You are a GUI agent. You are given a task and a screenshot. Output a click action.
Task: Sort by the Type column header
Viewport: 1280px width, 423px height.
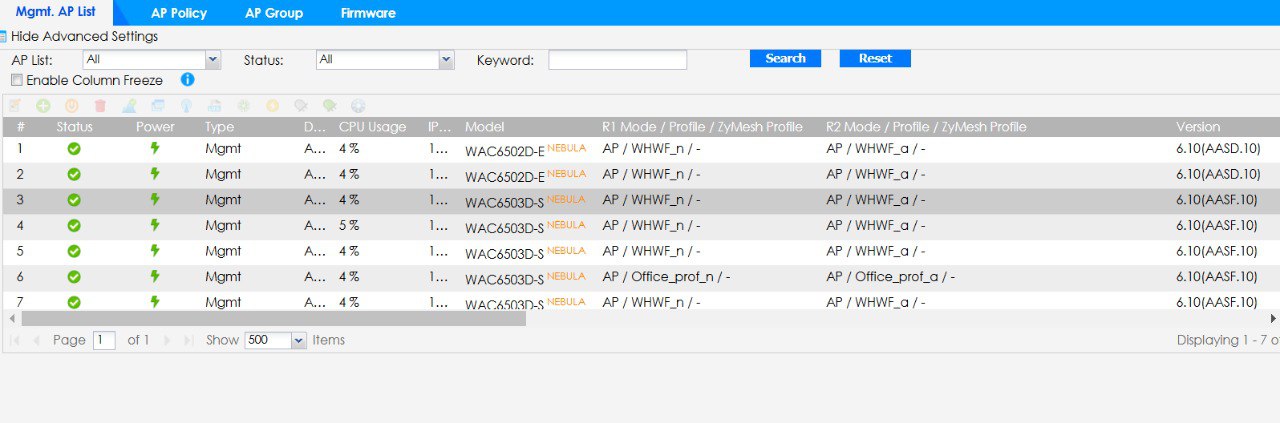pyautogui.click(x=219, y=127)
